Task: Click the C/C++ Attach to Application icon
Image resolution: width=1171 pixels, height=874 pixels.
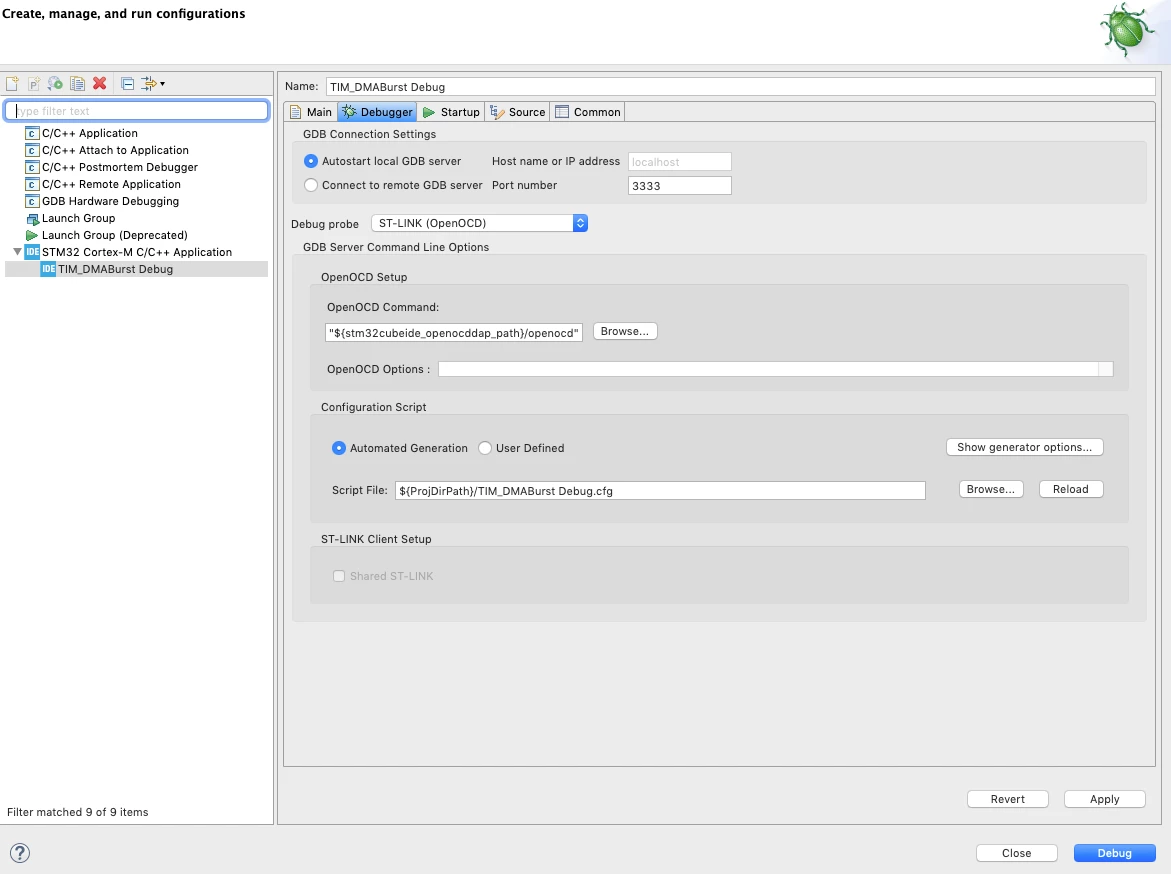Action: [x=32, y=151]
